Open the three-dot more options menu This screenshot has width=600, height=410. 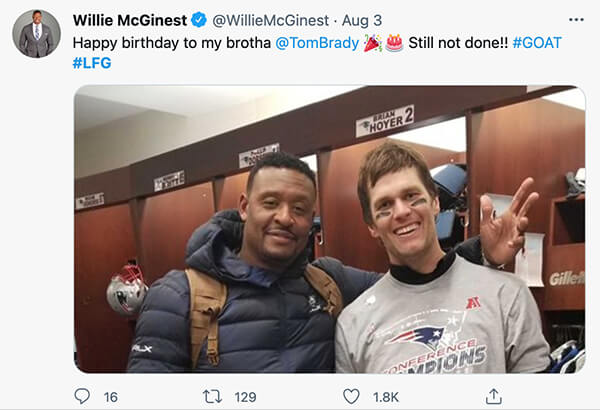[575, 20]
